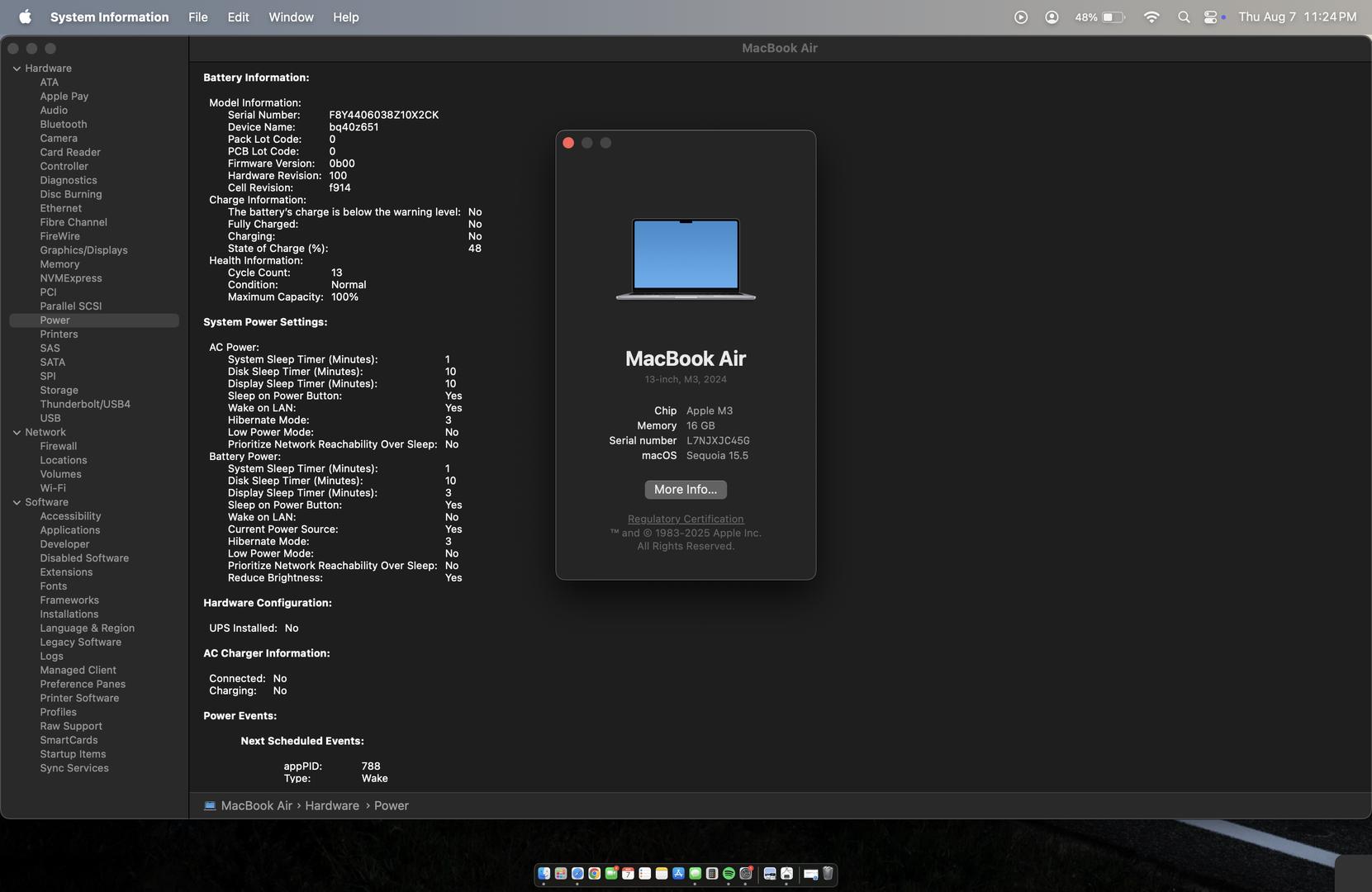Select Printers in the sidebar
1372x892 pixels.
tap(59, 334)
